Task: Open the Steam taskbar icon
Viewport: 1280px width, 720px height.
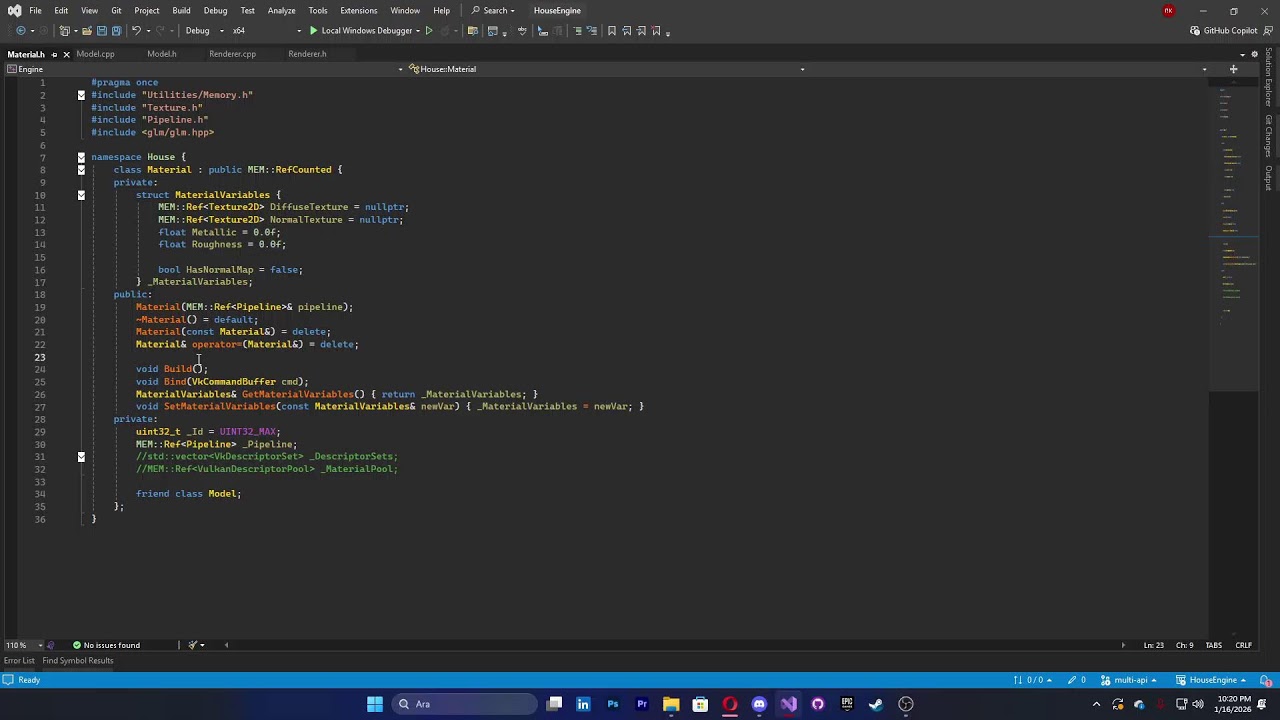Action: (x=876, y=704)
